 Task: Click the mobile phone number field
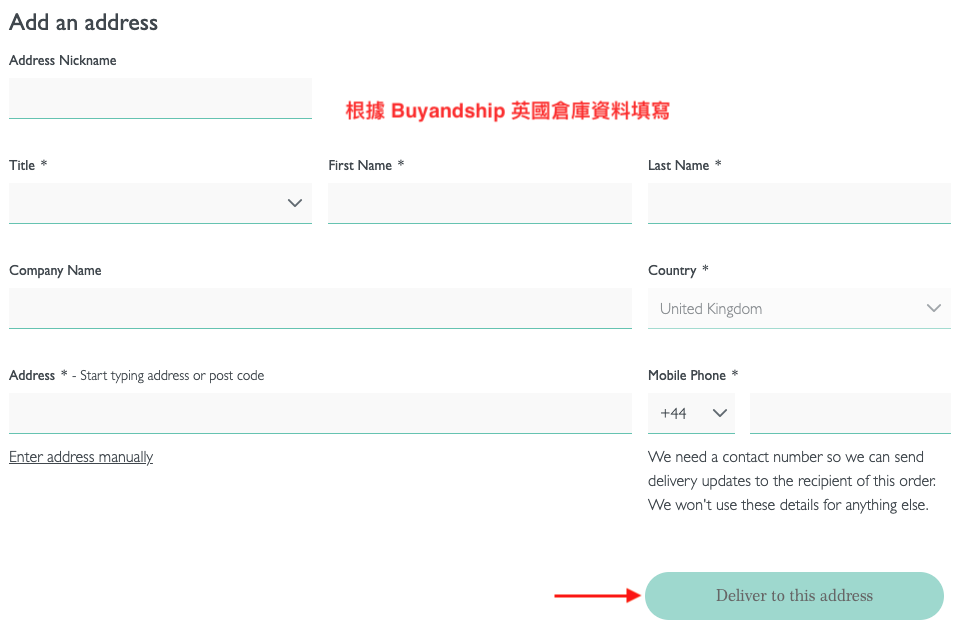coord(849,413)
